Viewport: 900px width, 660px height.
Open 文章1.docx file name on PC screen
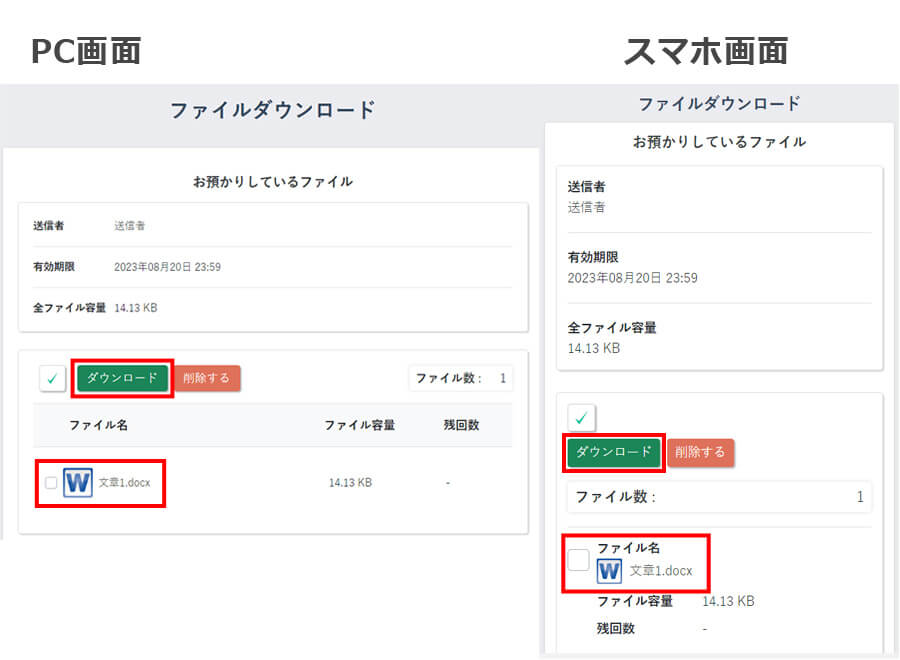coord(125,483)
